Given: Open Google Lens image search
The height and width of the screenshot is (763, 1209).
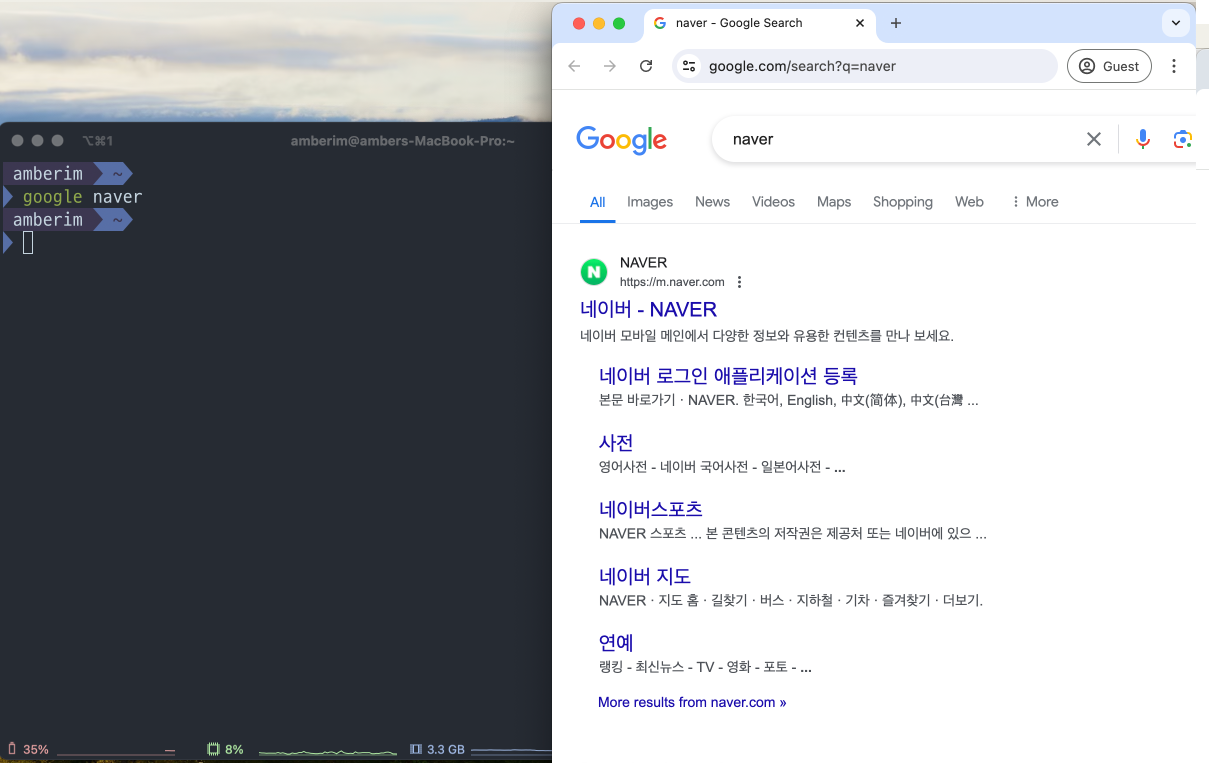Looking at the screenshot, I should click(x=1183, y=139).
